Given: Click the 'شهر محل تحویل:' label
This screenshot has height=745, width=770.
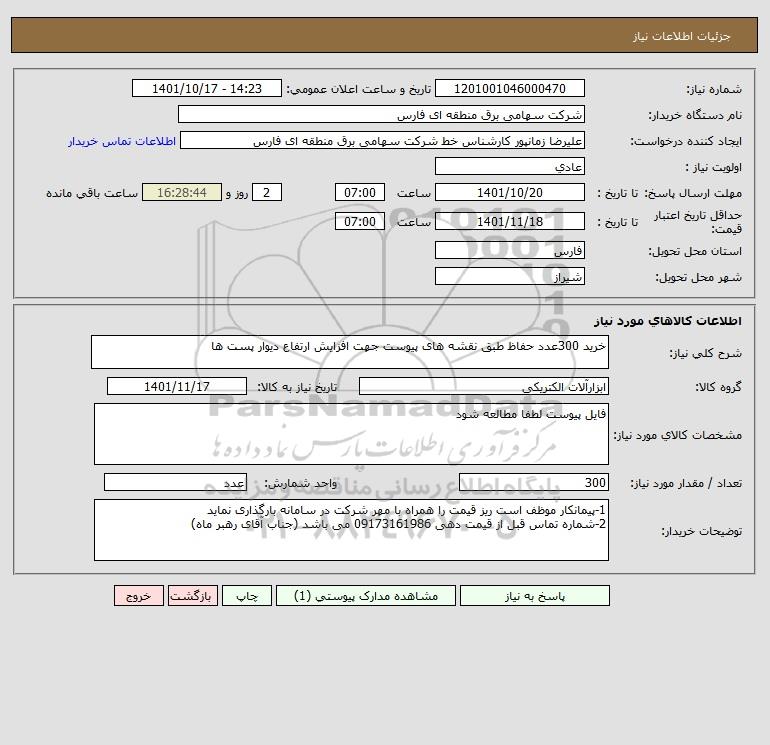Looking at the screenshot, I should pos(698,277).
